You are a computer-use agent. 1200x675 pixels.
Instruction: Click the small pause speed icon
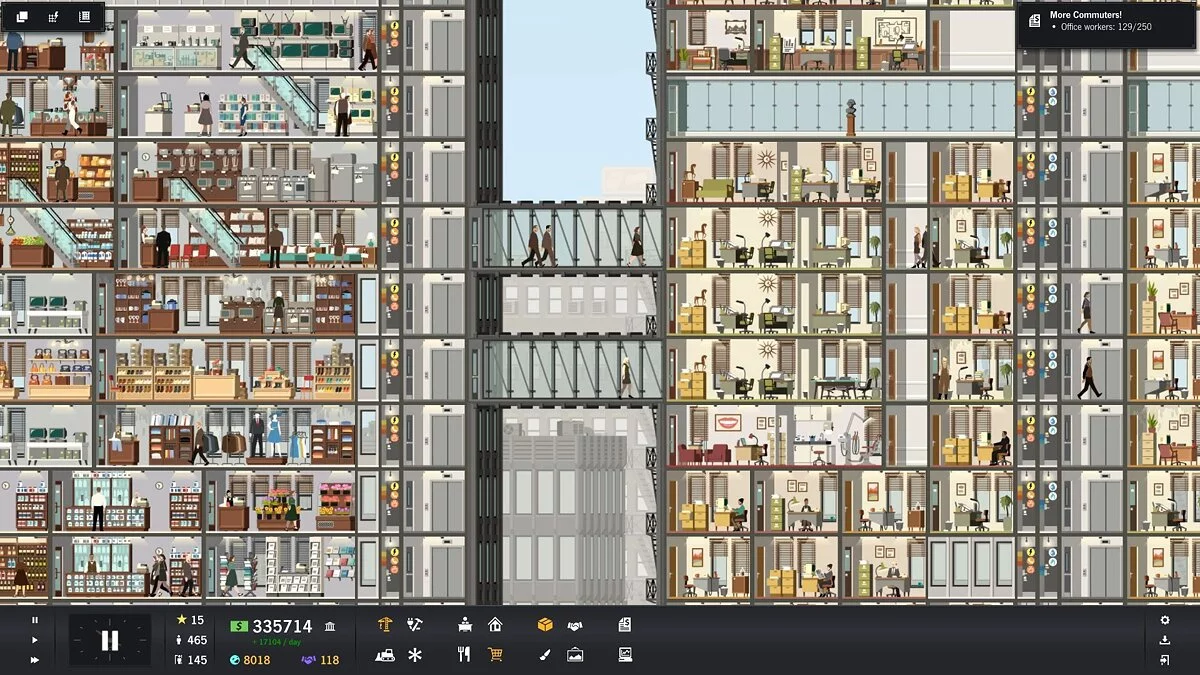click(x=35, y=620)
